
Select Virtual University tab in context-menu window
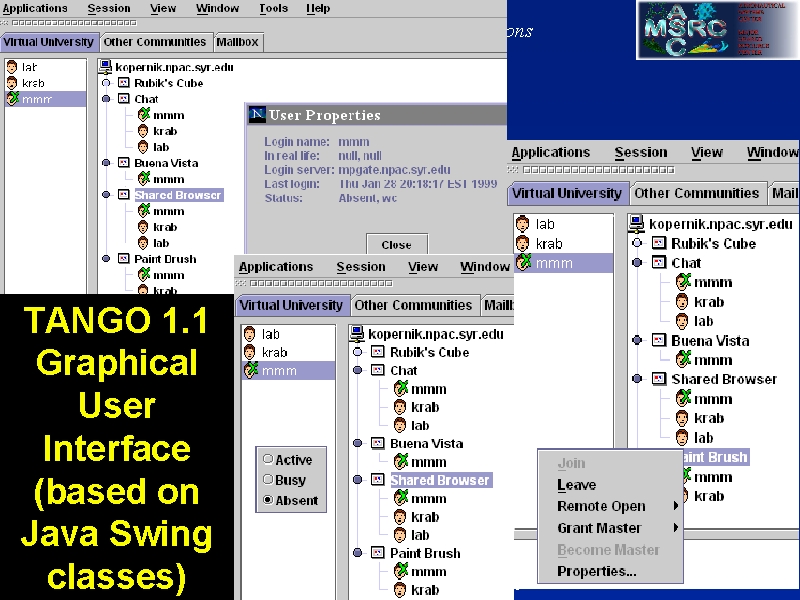(x=567, y=193)
